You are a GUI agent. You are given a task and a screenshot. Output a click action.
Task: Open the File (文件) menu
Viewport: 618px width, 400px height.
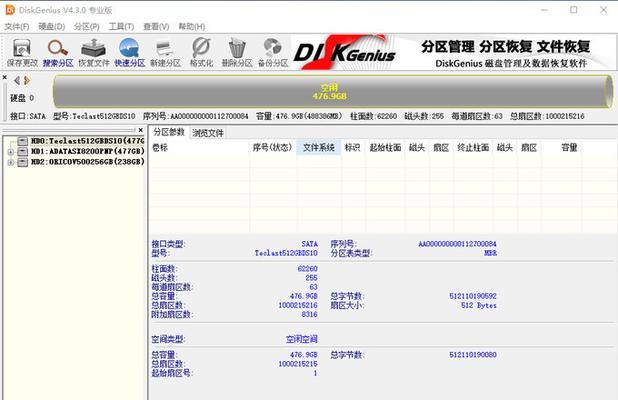pyautogui.click(x=17, y=26)
